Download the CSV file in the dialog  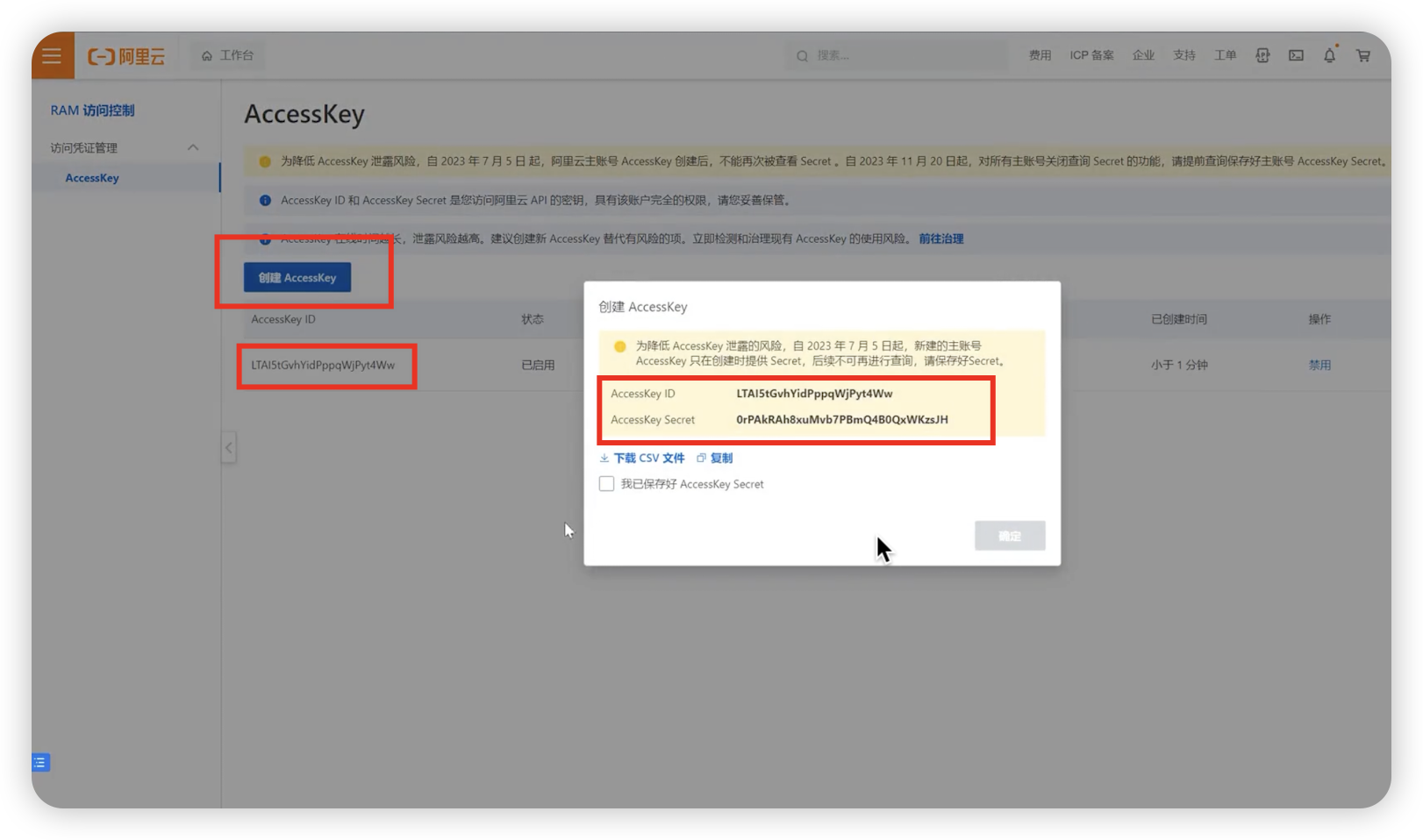pyautogui.click(x=649, y=458)
